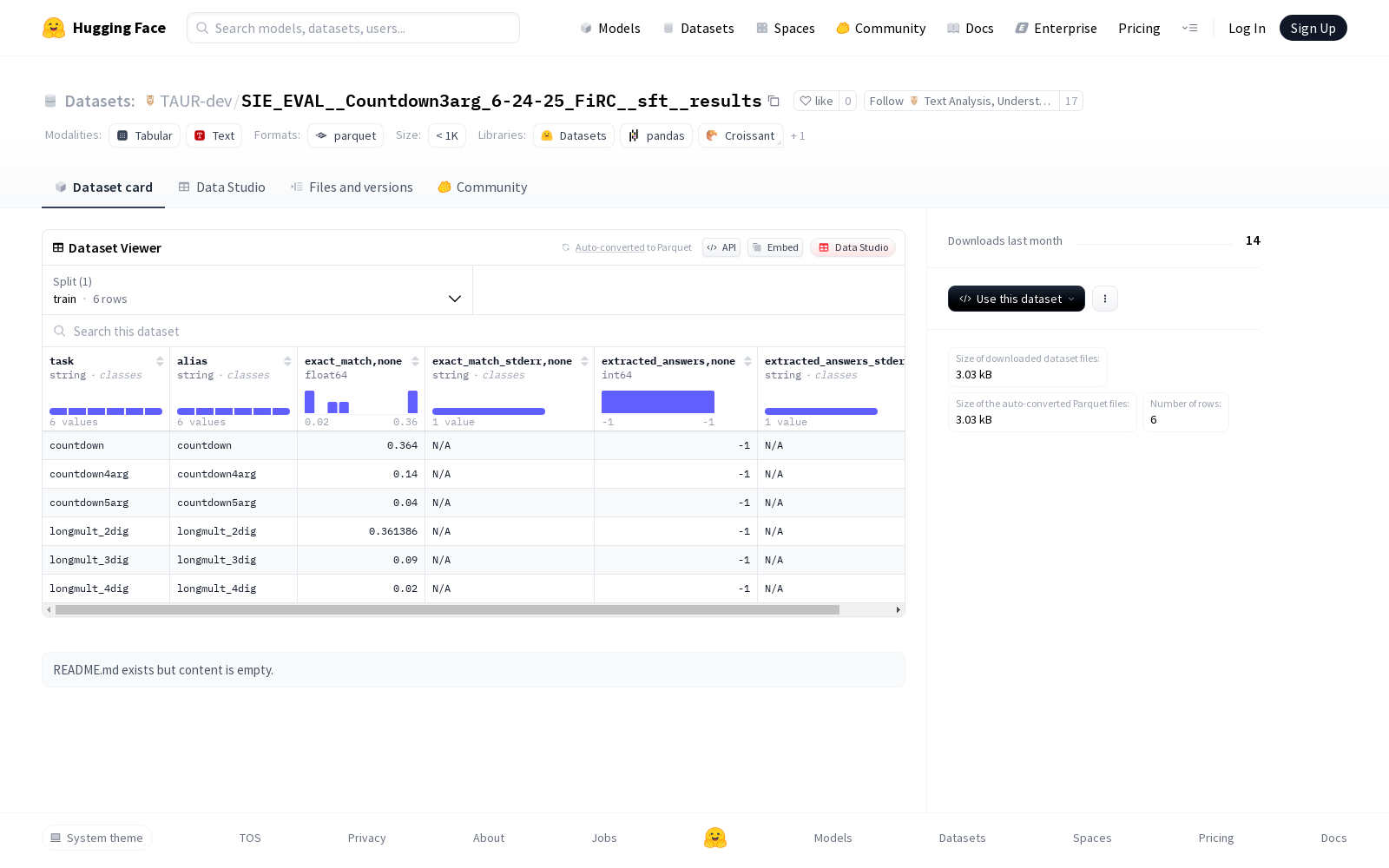1389x868 pixels.
Task: Open Enterprise in top navigation
Action: 1057,29
